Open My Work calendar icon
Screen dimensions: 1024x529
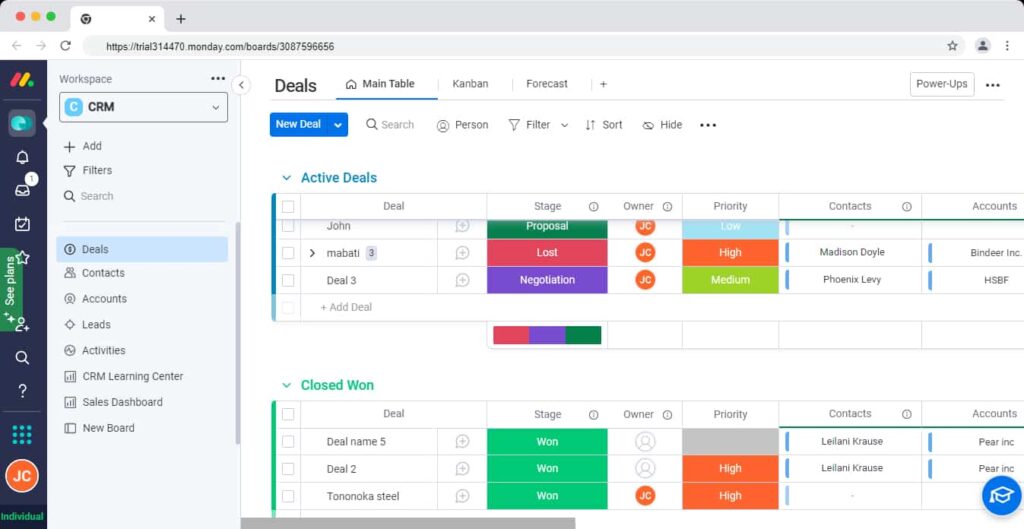click(22, 224)
